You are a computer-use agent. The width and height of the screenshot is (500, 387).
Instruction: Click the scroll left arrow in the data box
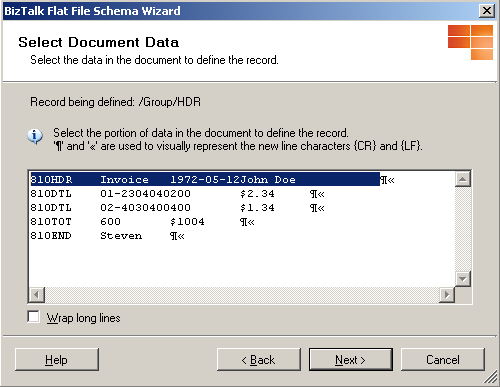coord(37,295)
